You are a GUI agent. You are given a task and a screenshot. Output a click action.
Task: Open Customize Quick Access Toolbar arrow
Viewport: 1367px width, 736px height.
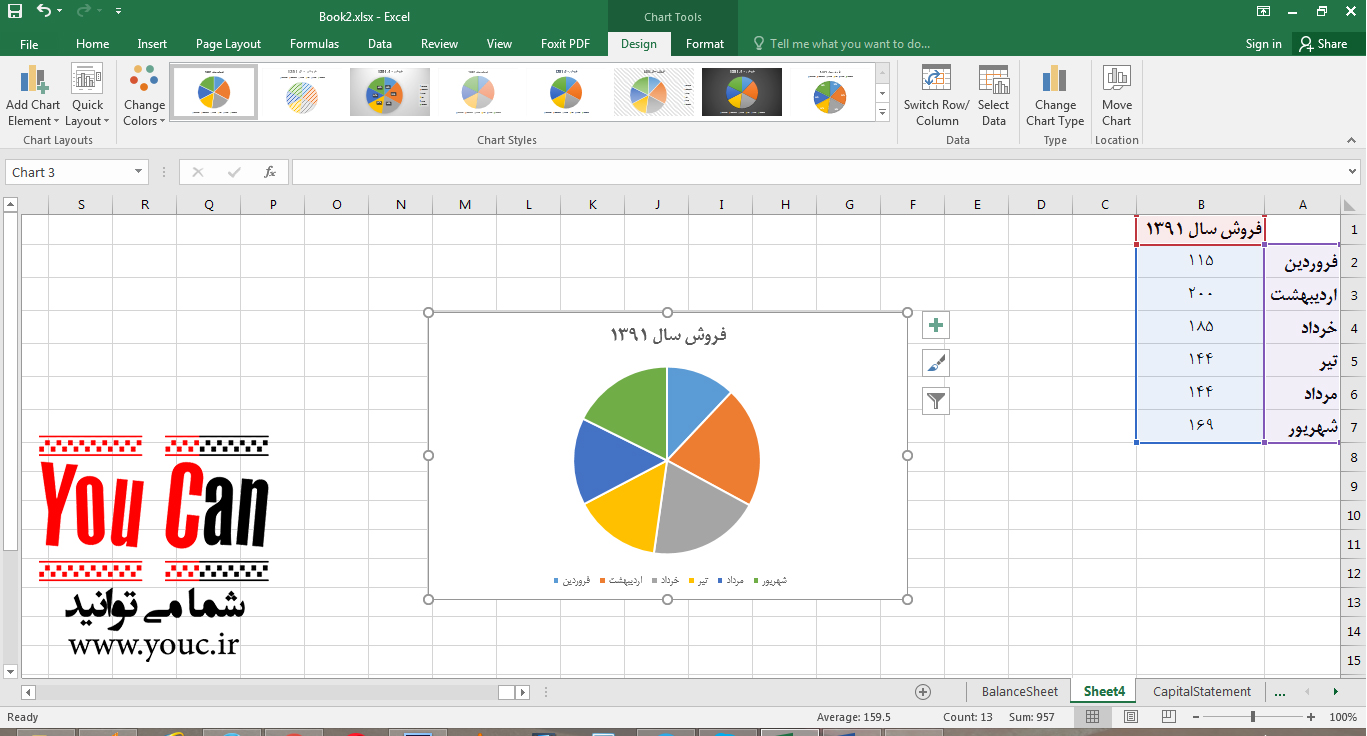click(119, 12)
